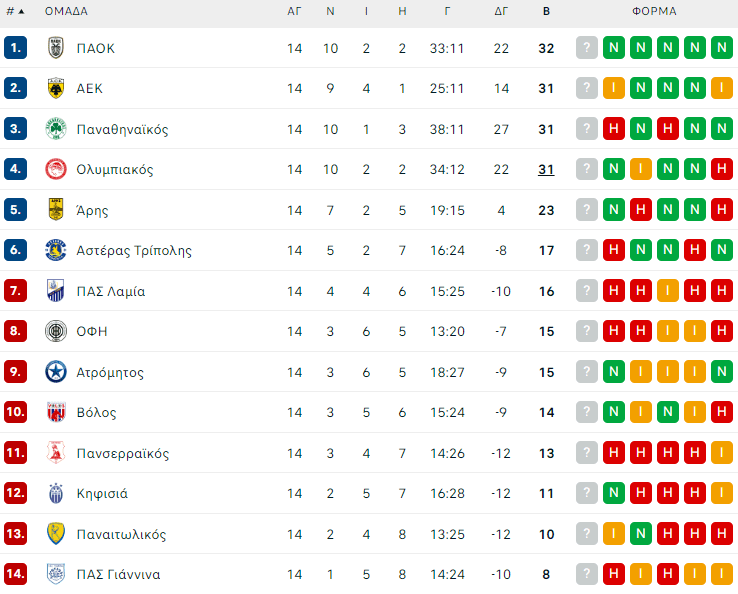Click the Παναιτωλικός yellow crest
Screen dimensions: 738x594
56,534
